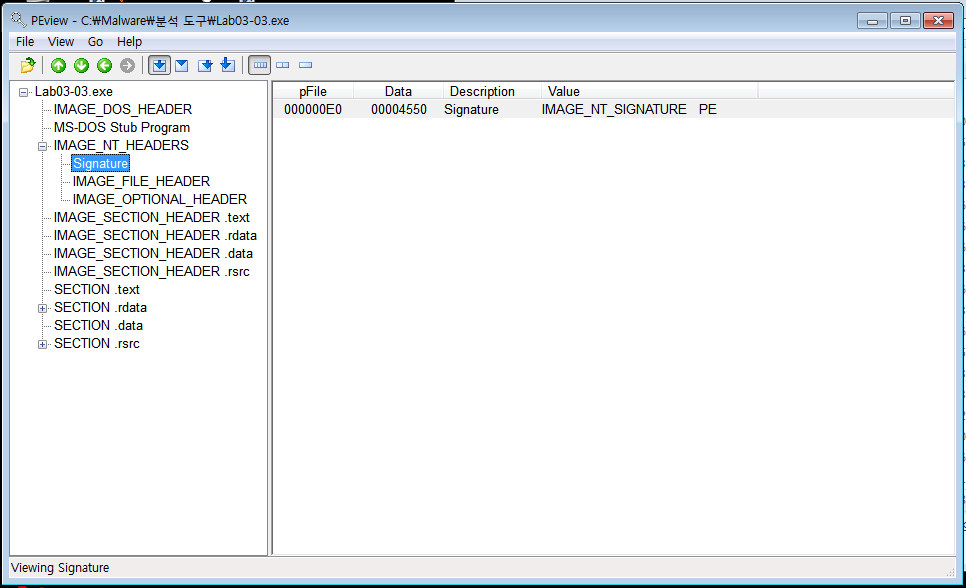Toggle the first pressed address view icon
This screenshot has height=588, width=966.
tap(160, 65)
